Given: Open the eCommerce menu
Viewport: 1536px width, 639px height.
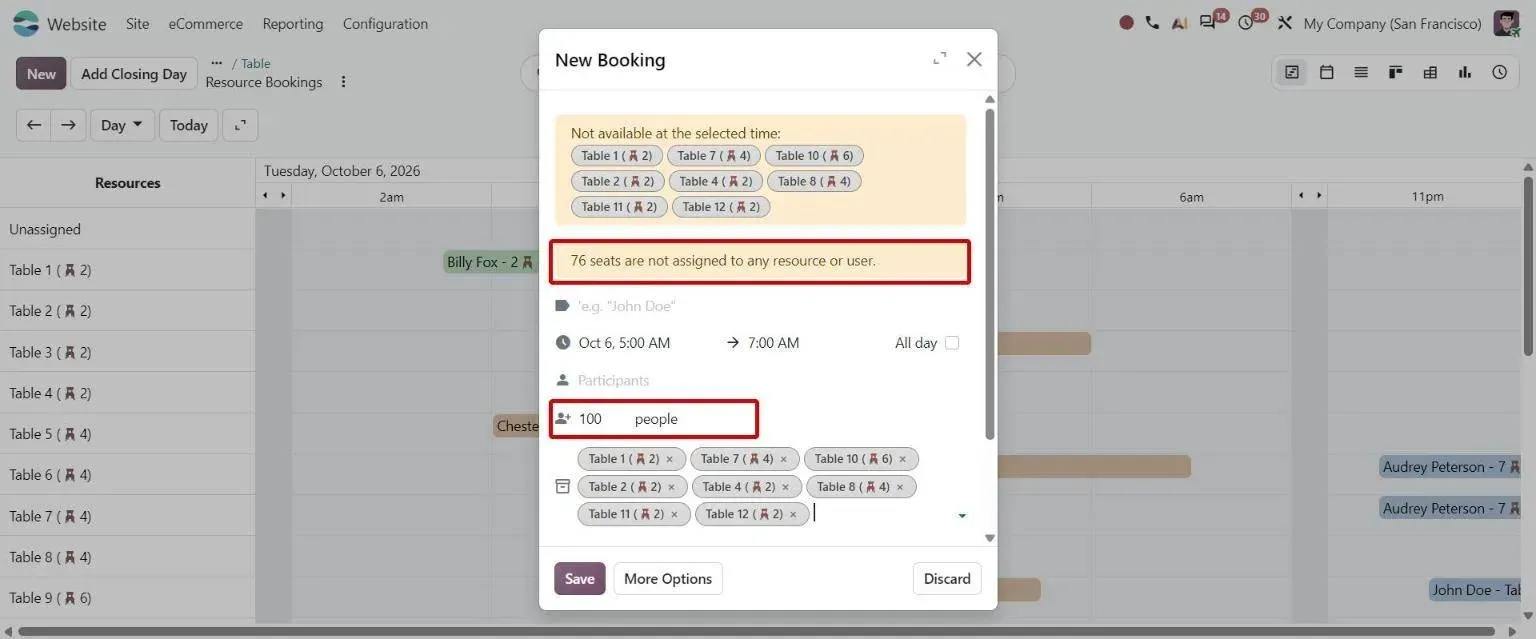Looking at the screenshot, I should point(206,23).
